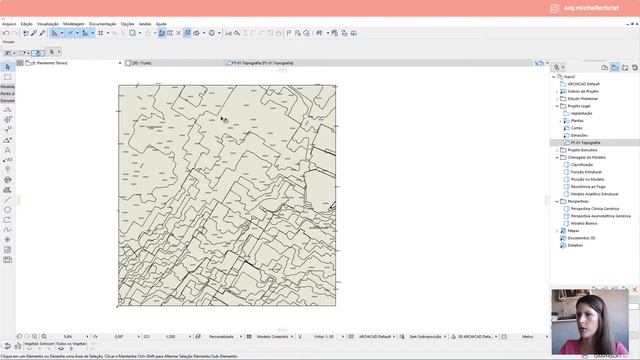Select the Polyline tool in the toolbox

click(7, 220)
